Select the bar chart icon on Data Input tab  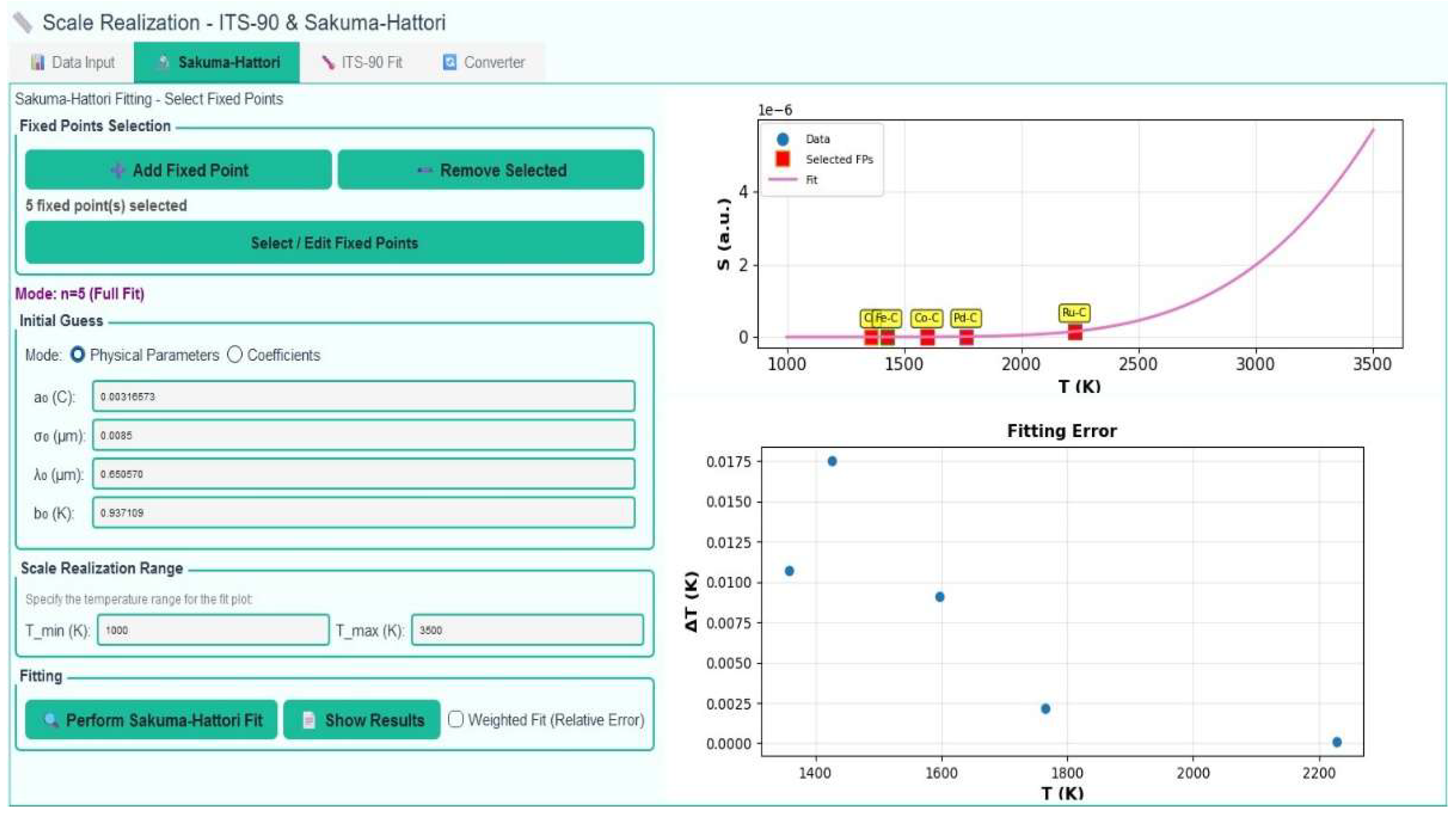38,62
